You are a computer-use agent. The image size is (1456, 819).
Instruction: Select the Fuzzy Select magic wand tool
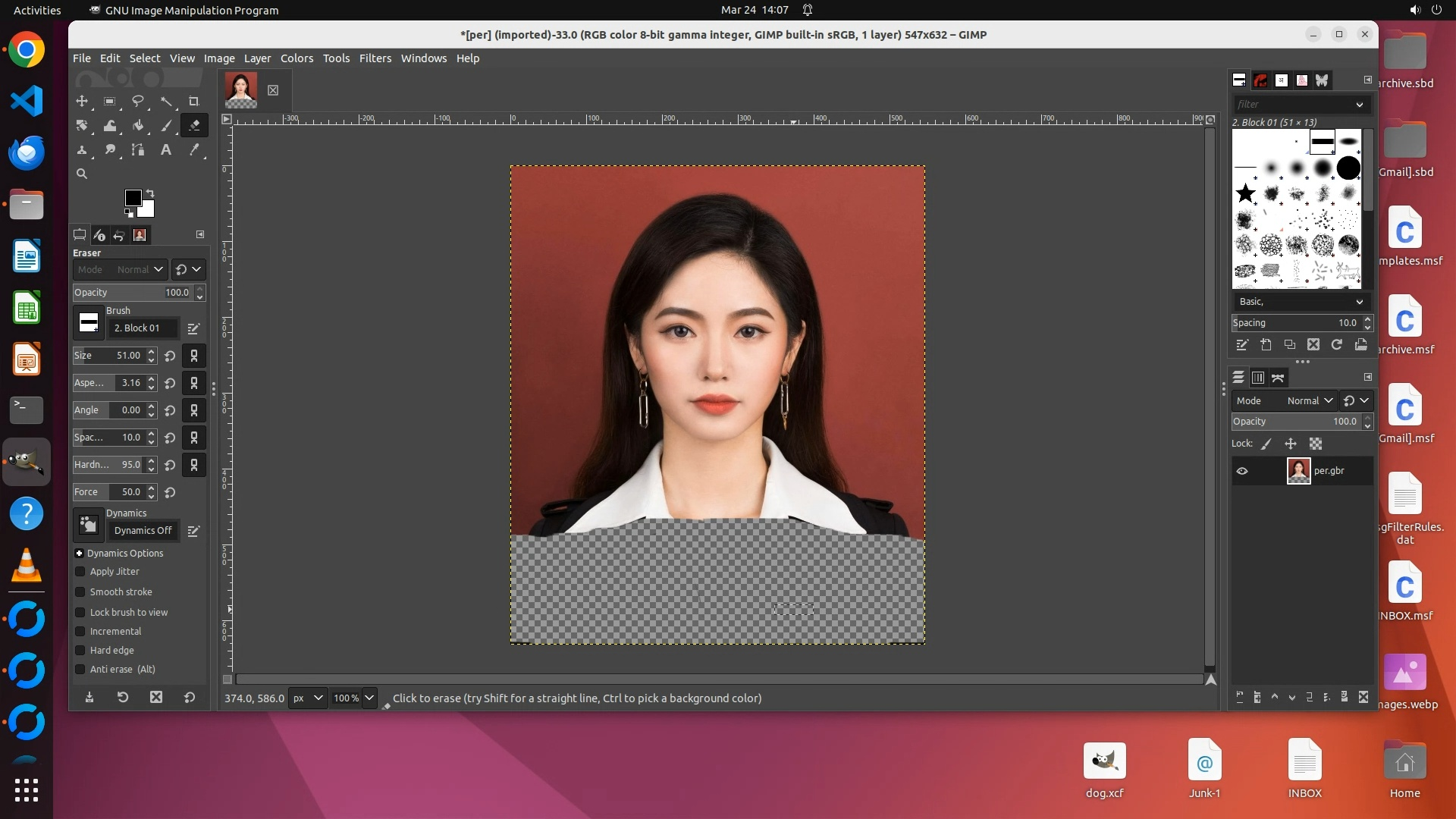coord(166,102)
